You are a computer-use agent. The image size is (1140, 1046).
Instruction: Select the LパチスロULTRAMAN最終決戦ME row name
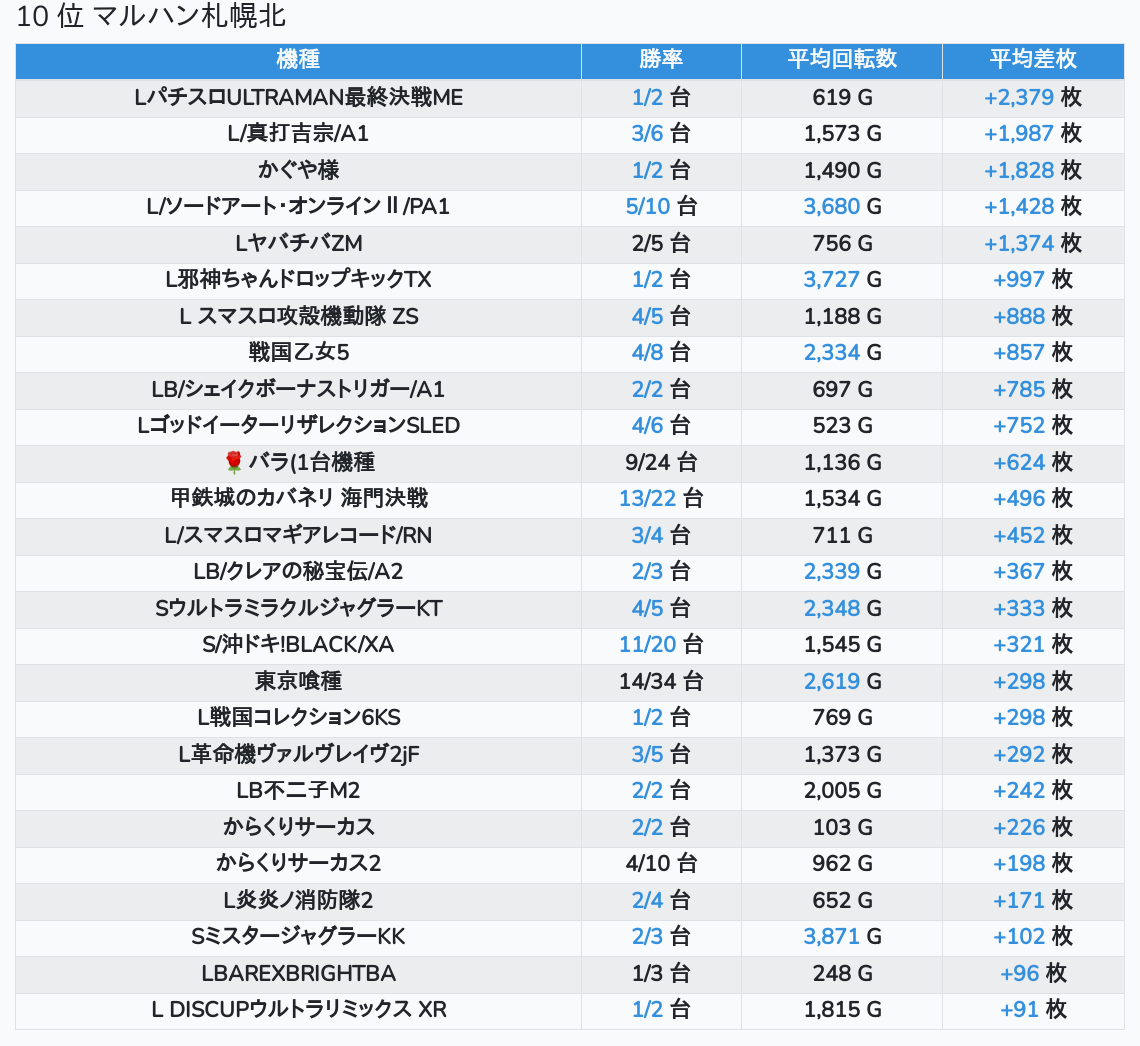click(x=298, y=97)
